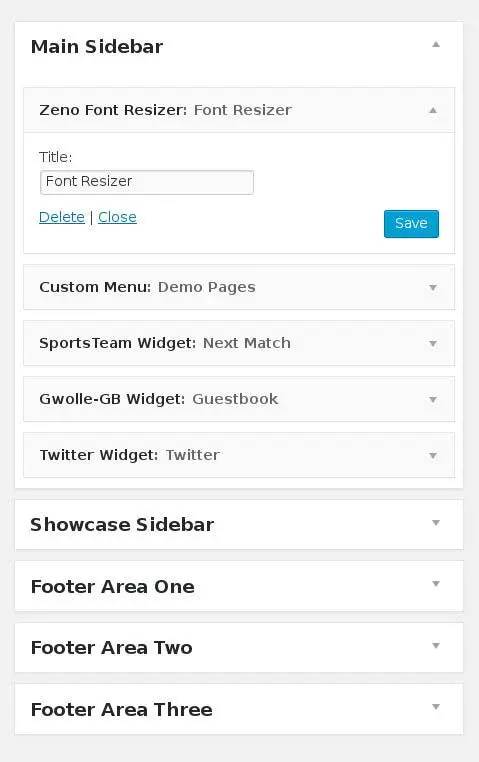Open the Showcase Sidebar heading

pos(122,525)
